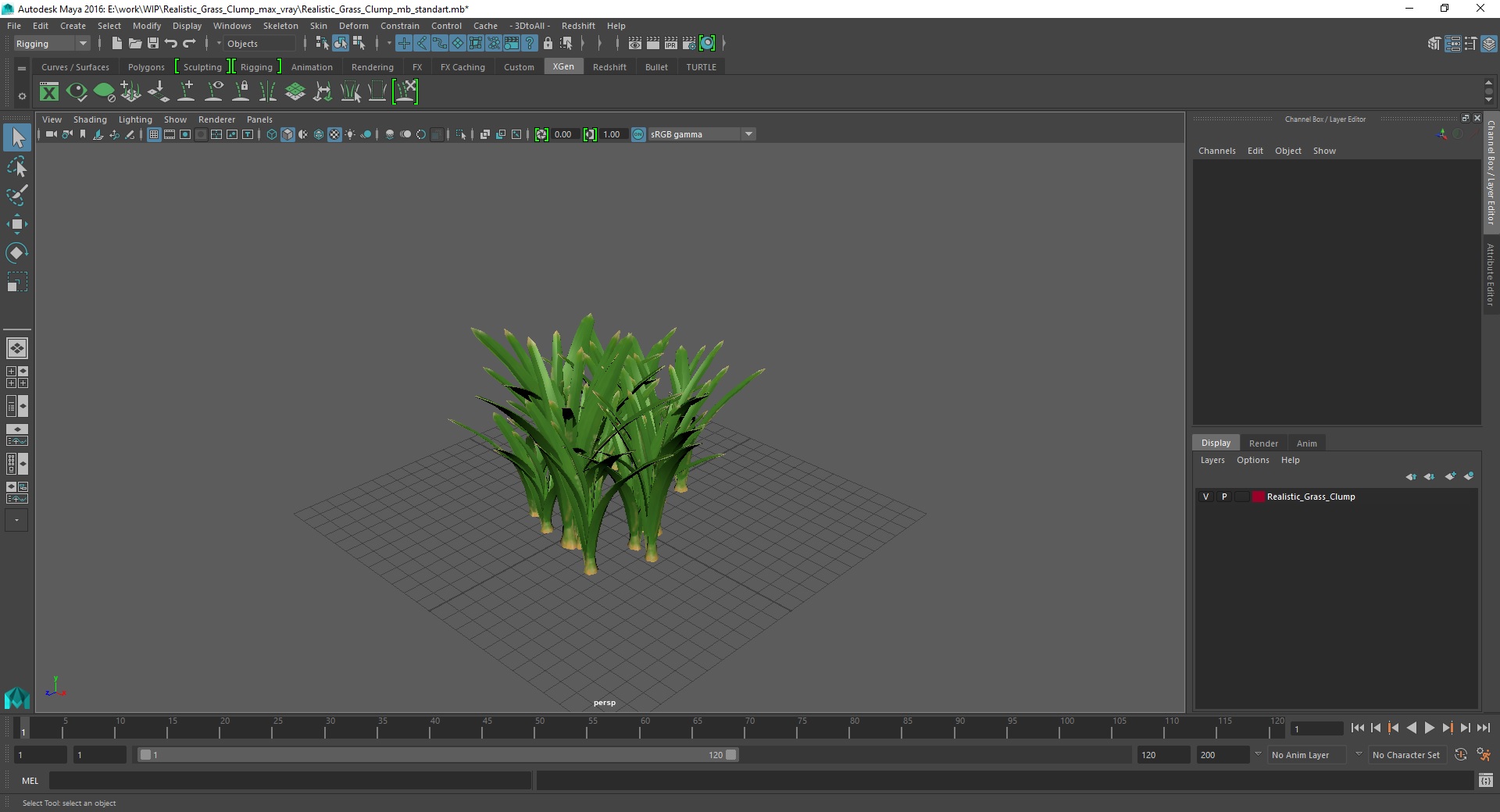Viewport: 1500px width, 812px height.
Task: Go to start of playback range
Action: [x=1357, y=728]
